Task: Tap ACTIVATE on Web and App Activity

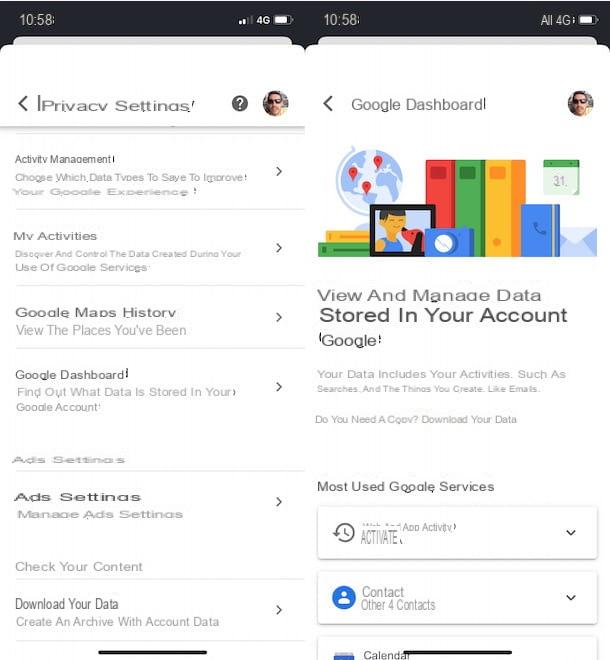Action: tap(380, 538)
